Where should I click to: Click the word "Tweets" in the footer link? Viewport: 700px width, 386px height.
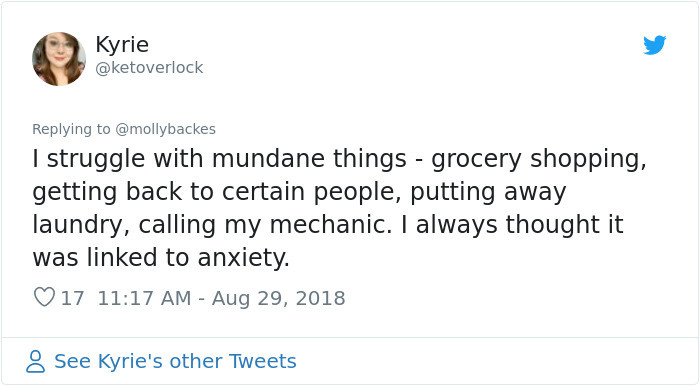[262, 361]
